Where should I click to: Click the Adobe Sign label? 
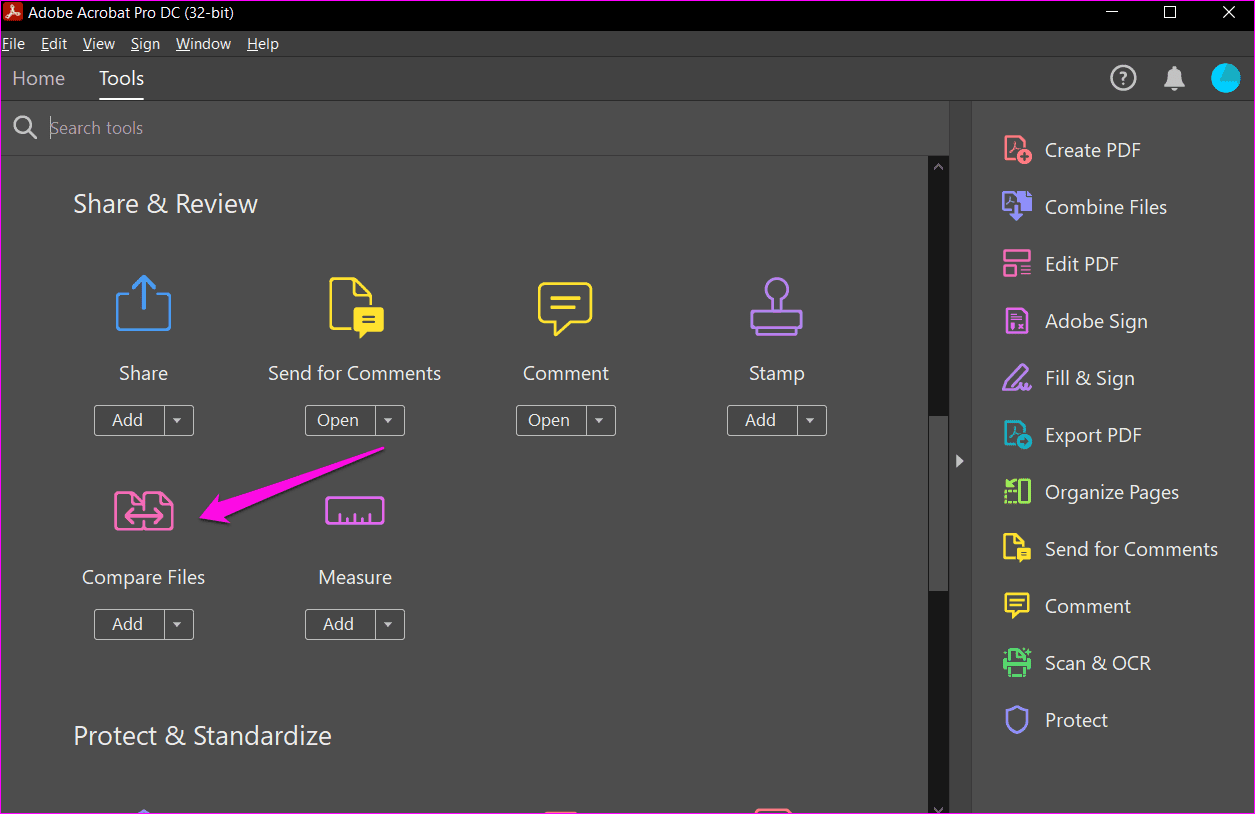[1096, 321]
